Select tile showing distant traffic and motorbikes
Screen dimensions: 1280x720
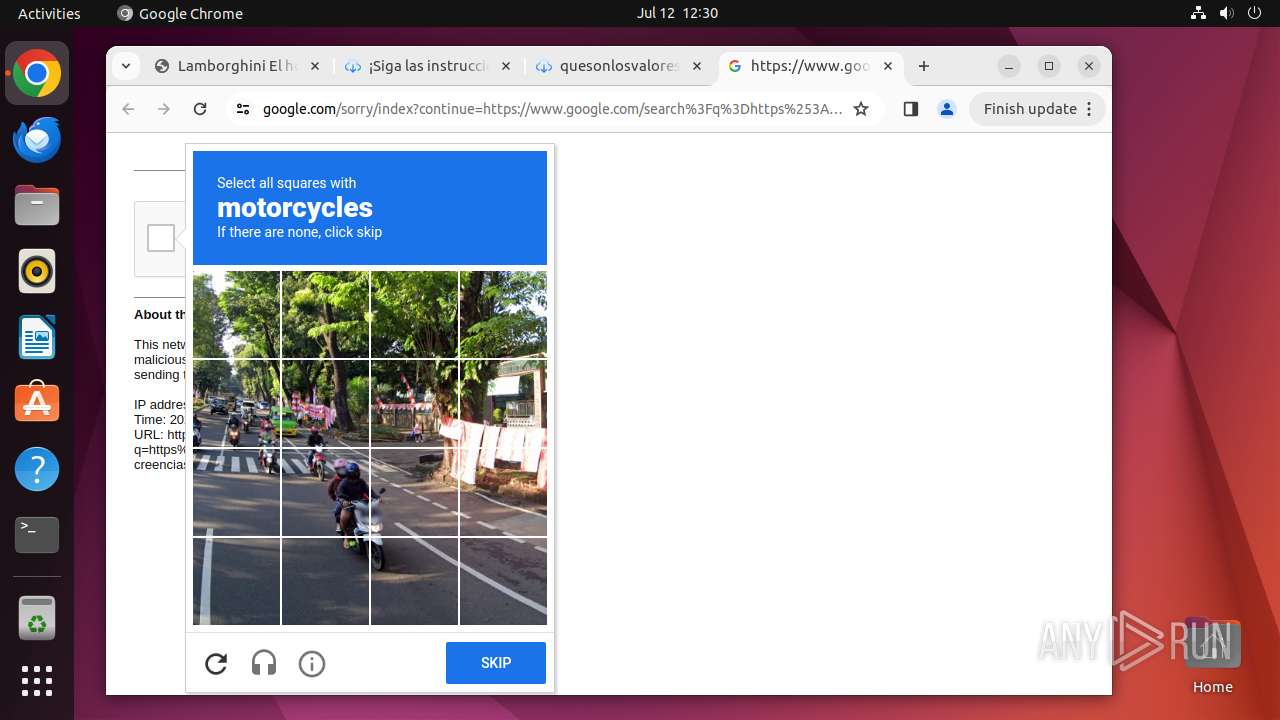coord(236,403)
